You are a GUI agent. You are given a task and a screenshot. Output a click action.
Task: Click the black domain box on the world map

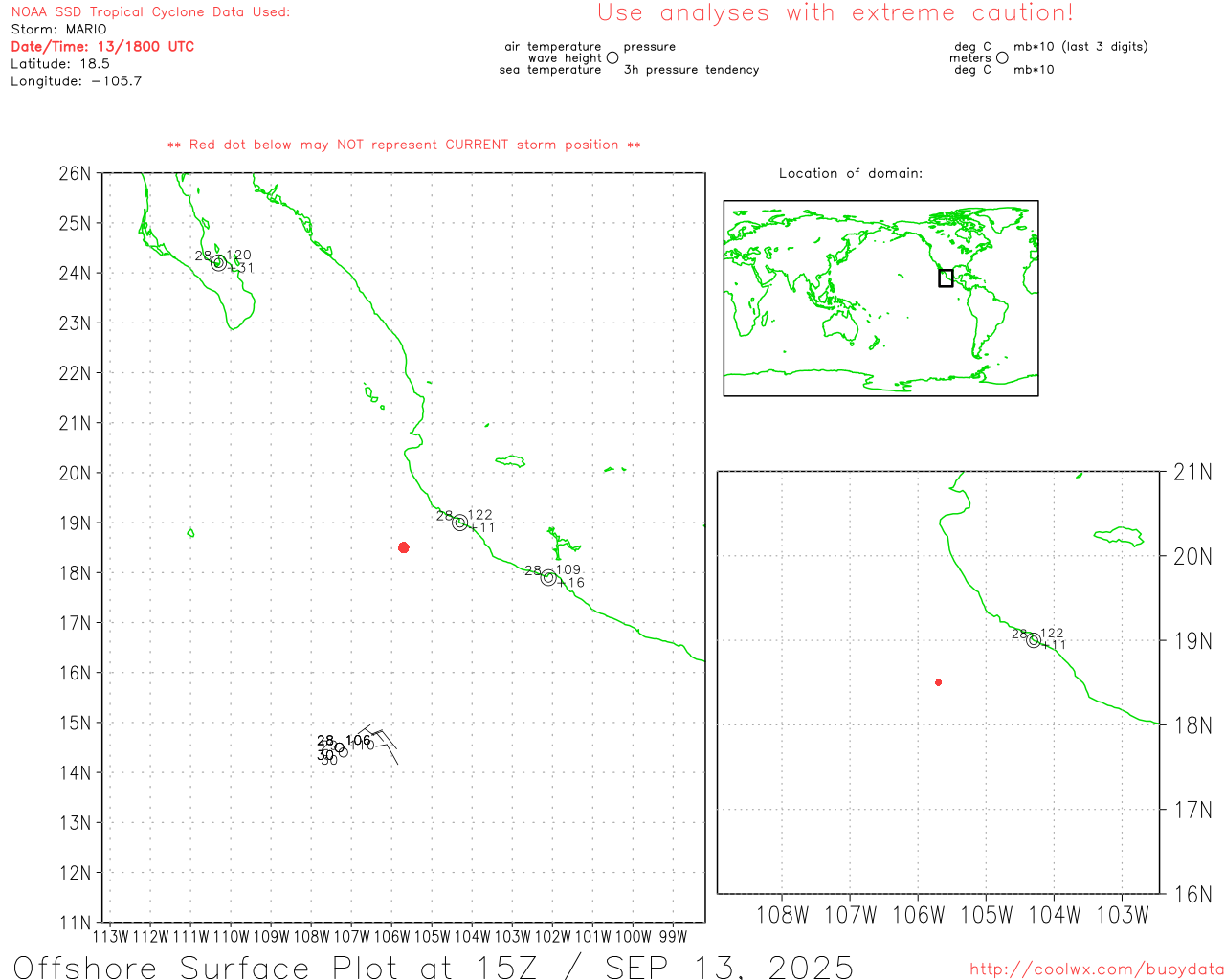[x=946, y=278]
